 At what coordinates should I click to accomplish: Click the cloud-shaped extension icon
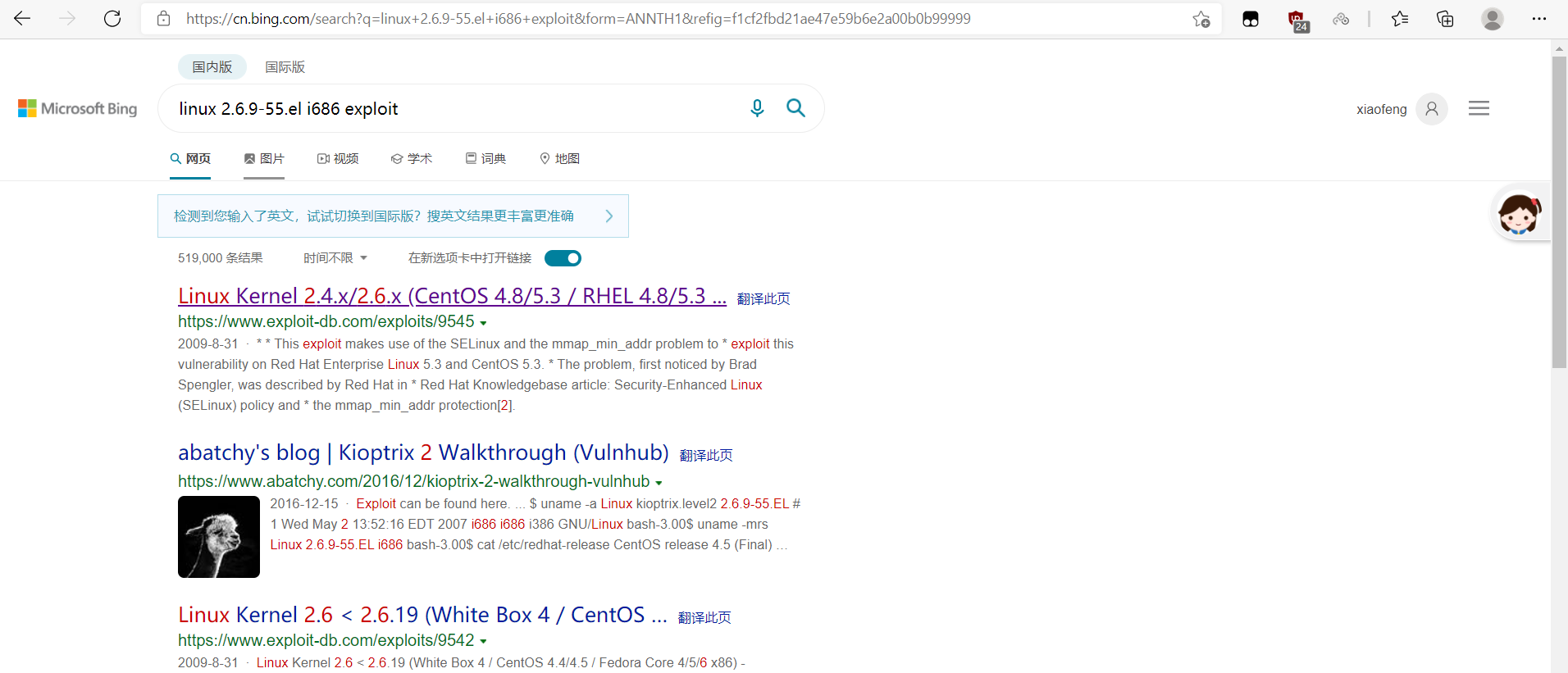tap(1341, 19)
